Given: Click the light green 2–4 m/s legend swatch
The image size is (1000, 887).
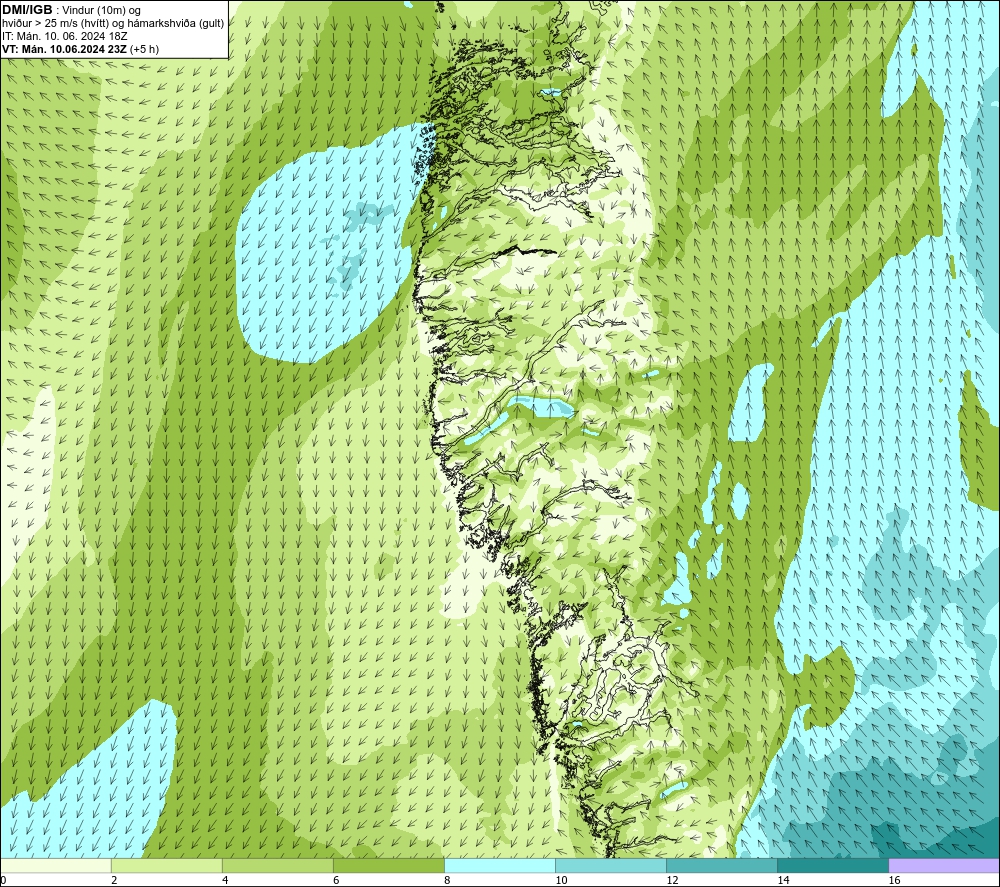Looking at the screenshot, I should pos(167,866).
